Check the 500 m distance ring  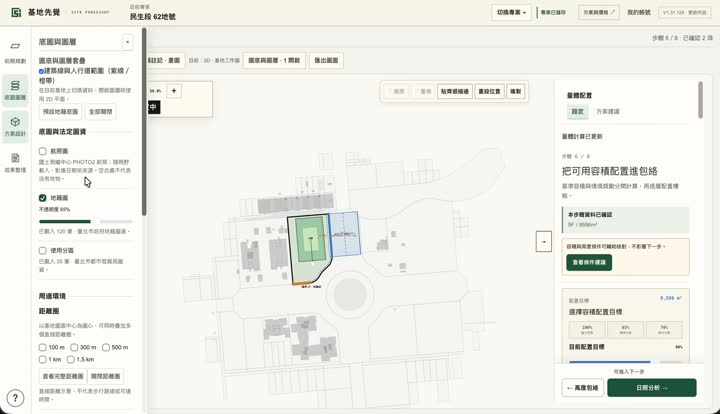tap(106, 347)
